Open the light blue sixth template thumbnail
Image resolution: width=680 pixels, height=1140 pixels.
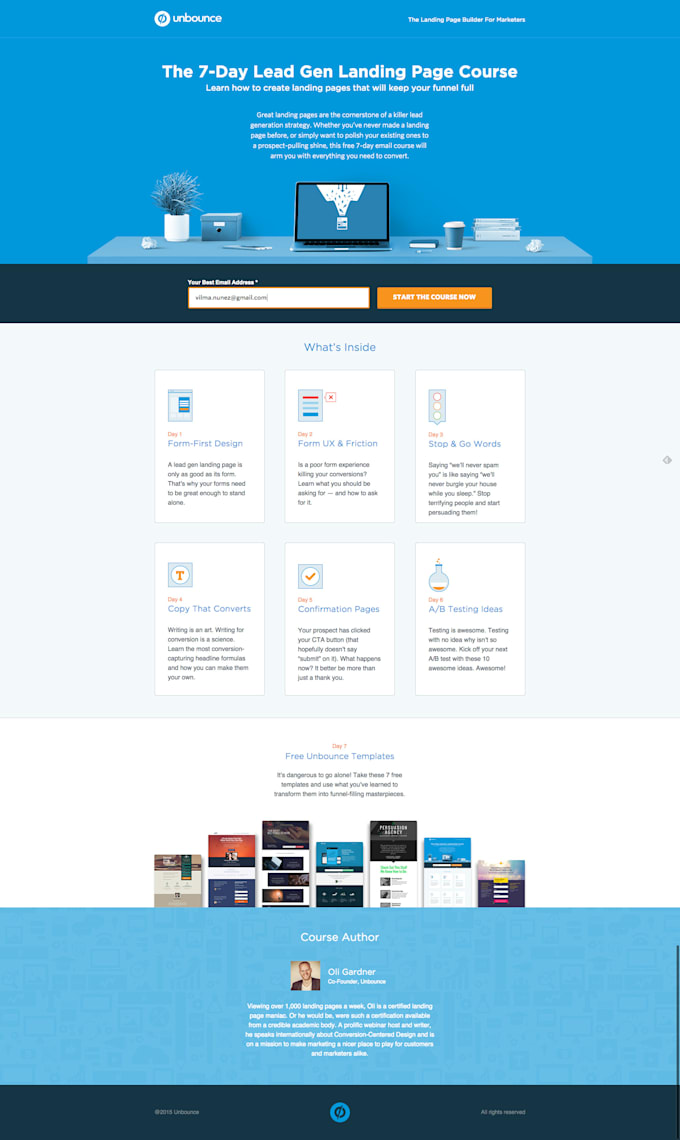[447, 872]
